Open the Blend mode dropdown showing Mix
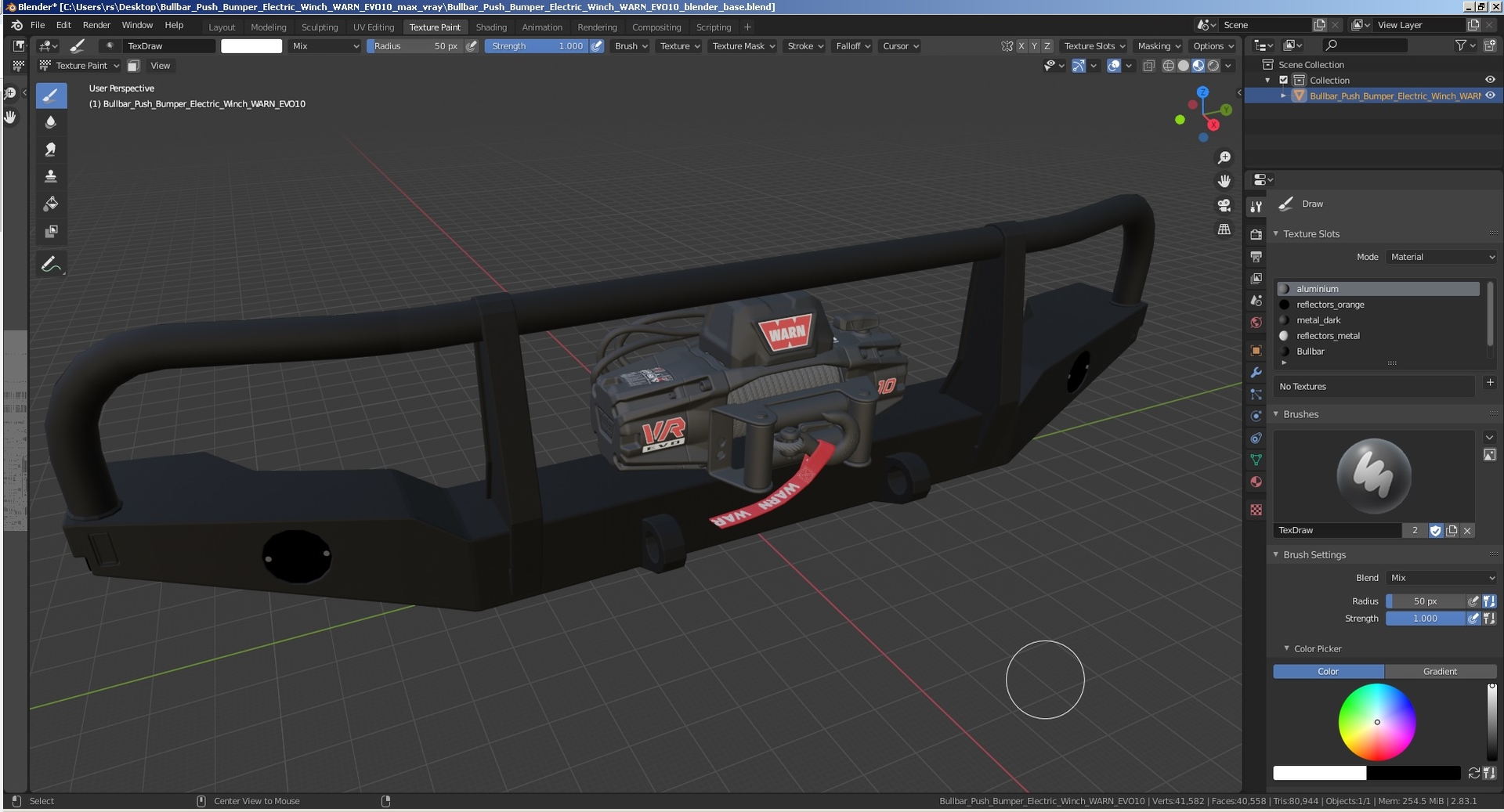Image resolution: width=1504 pixels, height=812 pixels. pos(1441,578)
